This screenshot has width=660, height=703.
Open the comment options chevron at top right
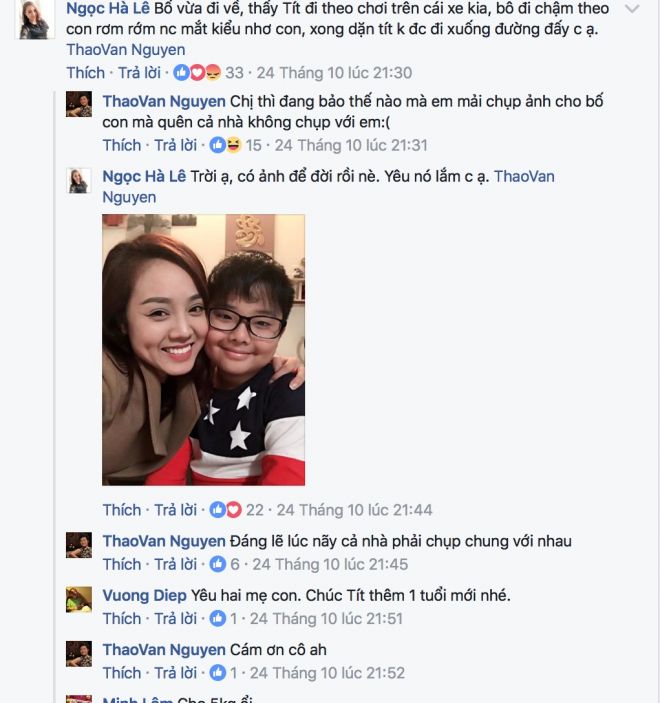click(x=631, y=9)
